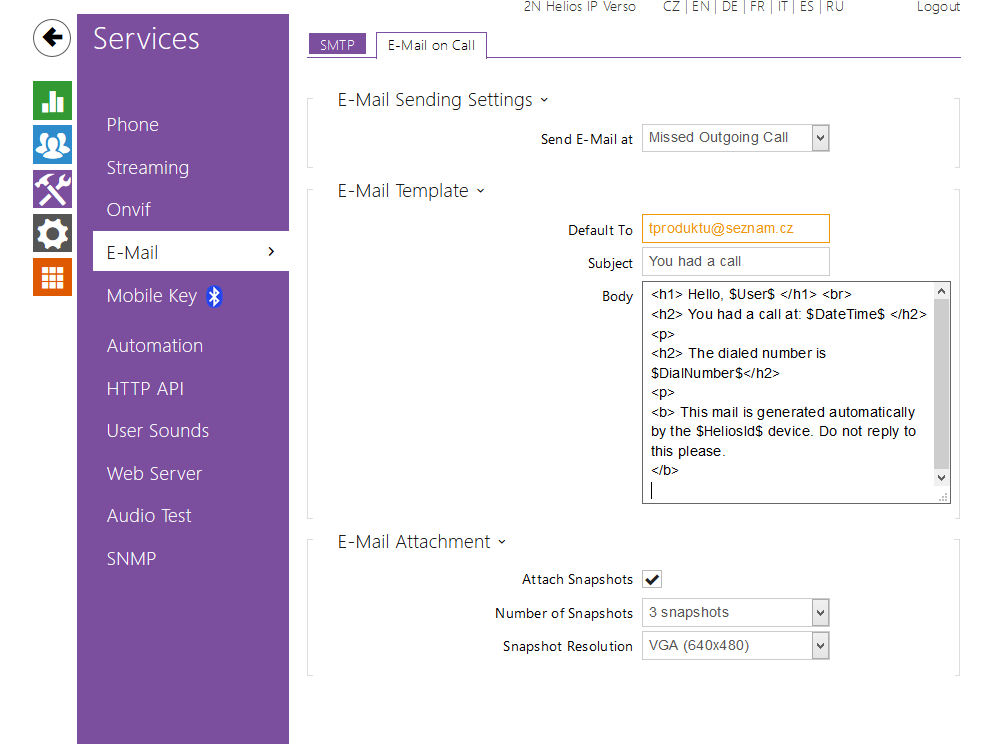Open the Send E-Mail at dropdown
The height and width of the screenshot is (744, 998).
point(736,138)
